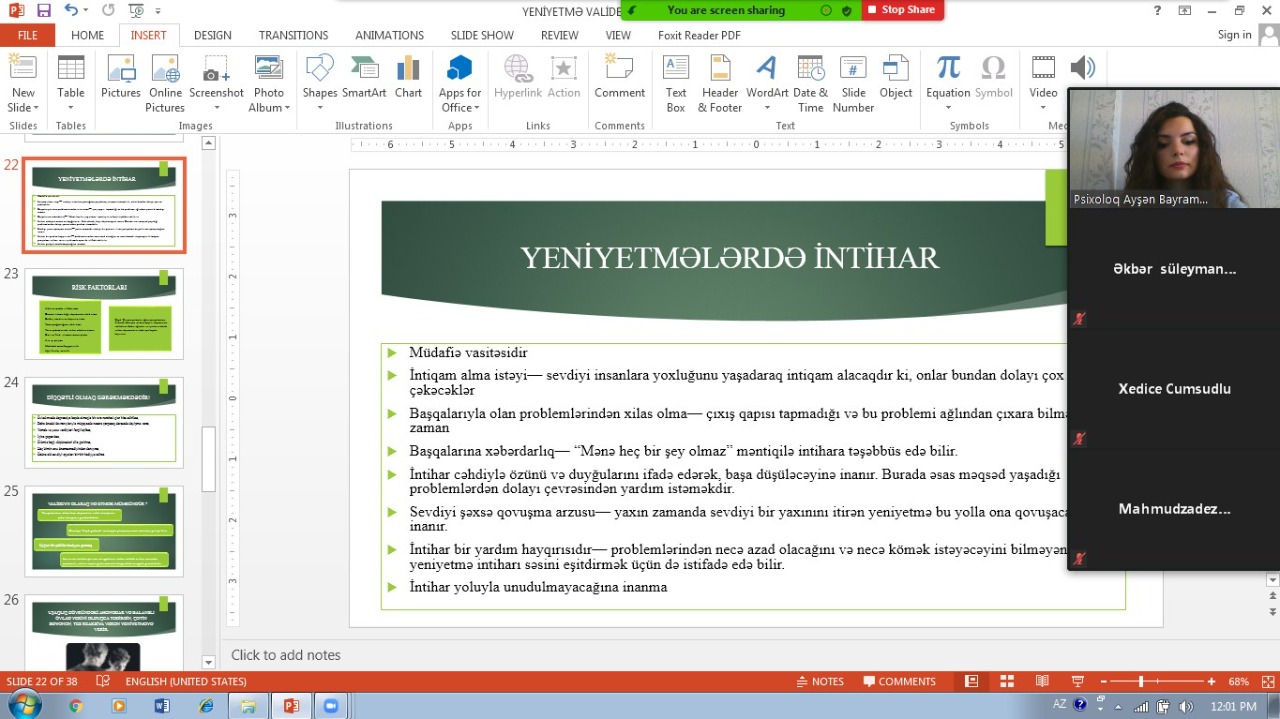Screen dimensions: 1280x719
Task: Switch to Slide Sorter view
Action: point(1006,682)
